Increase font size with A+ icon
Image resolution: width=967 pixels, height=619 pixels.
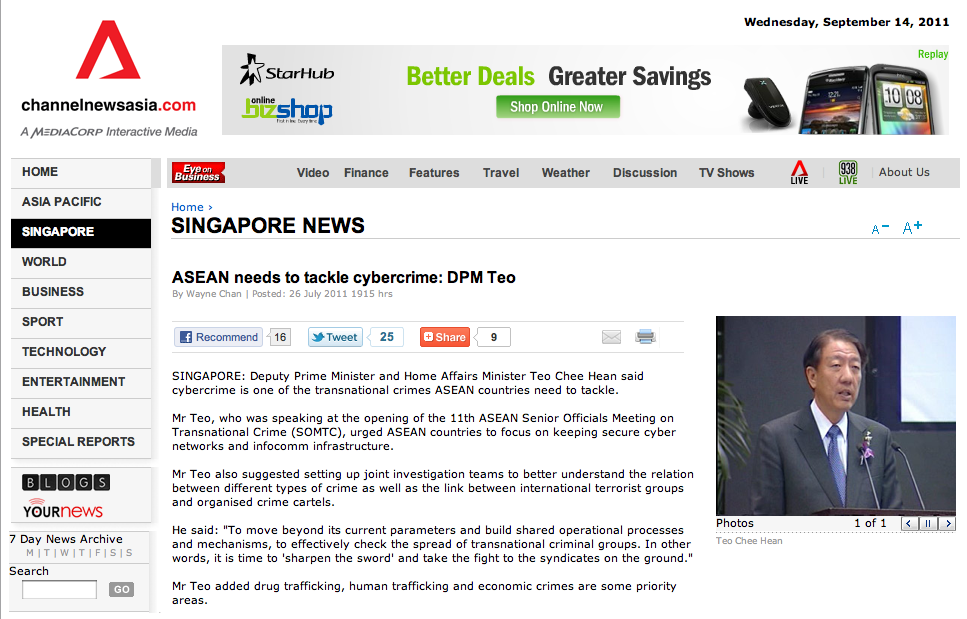tap(912, 228)
